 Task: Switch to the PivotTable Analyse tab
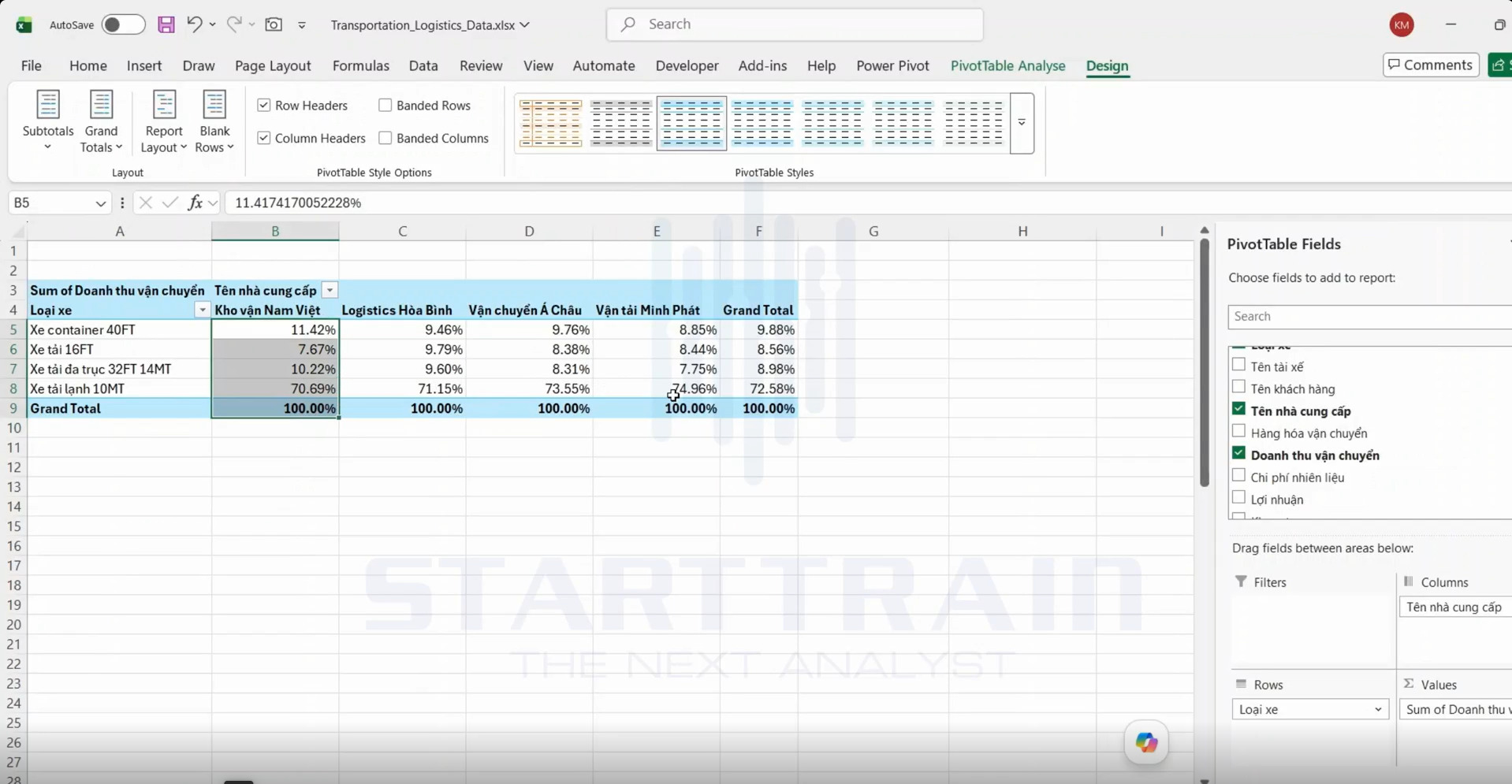point(1007,65)
